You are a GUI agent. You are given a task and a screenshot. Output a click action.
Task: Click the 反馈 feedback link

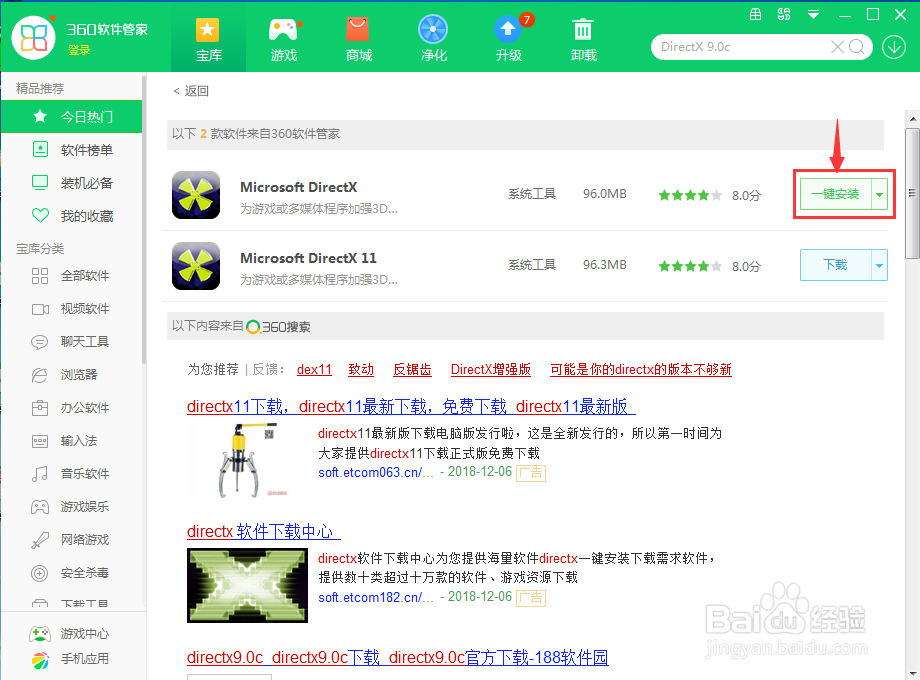click(x=265, y=370)
